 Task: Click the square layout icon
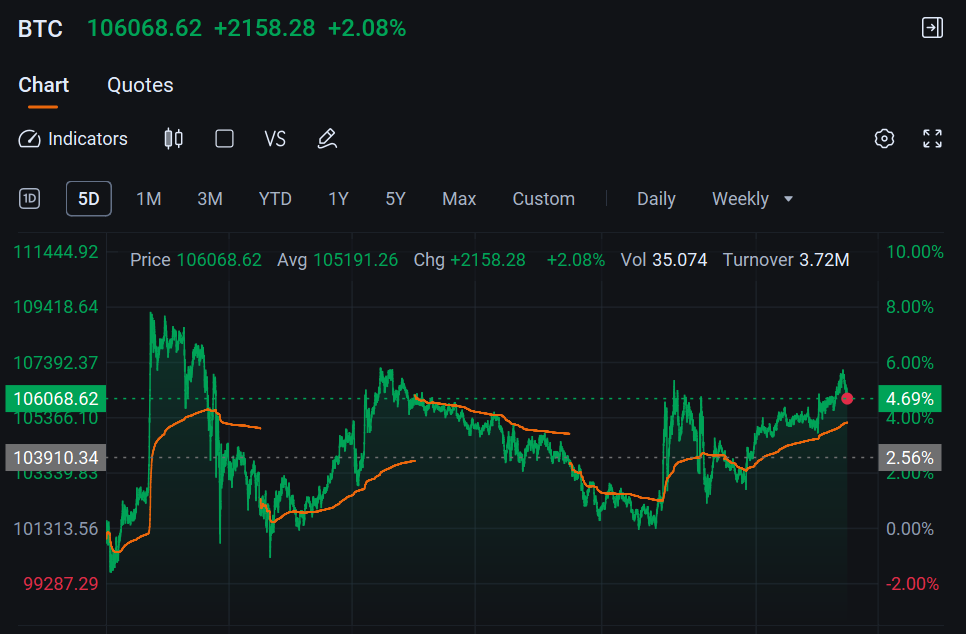pos(224,139)
